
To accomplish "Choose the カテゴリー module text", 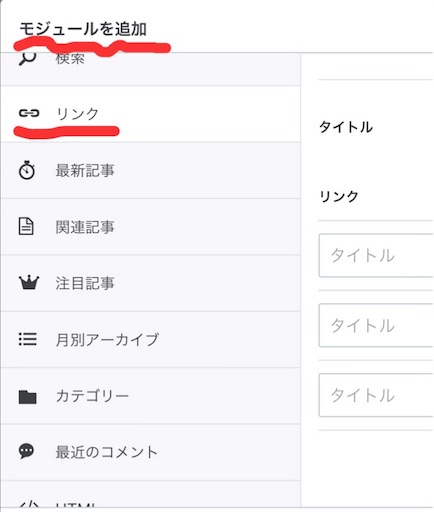I will point(92,396).
